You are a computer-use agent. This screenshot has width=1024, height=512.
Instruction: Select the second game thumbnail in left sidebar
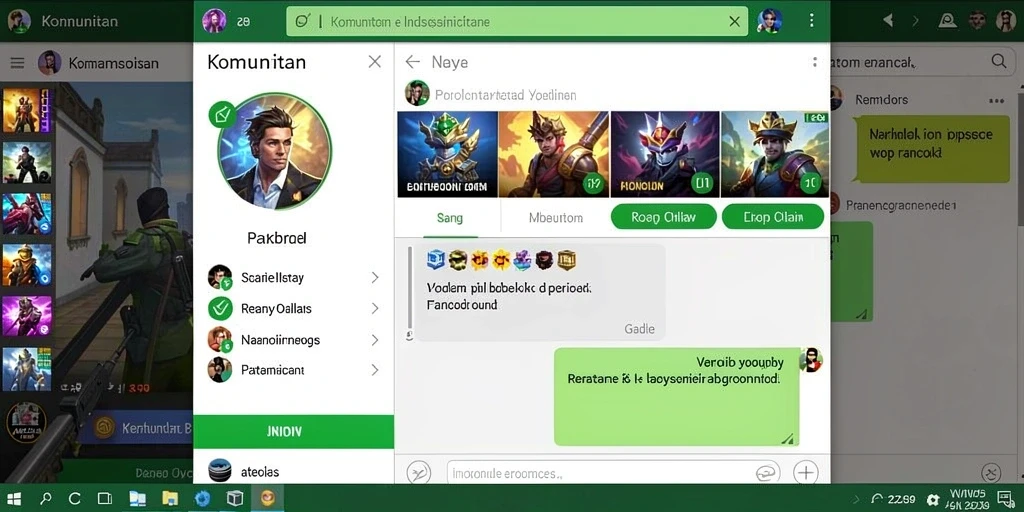(27, 163)
